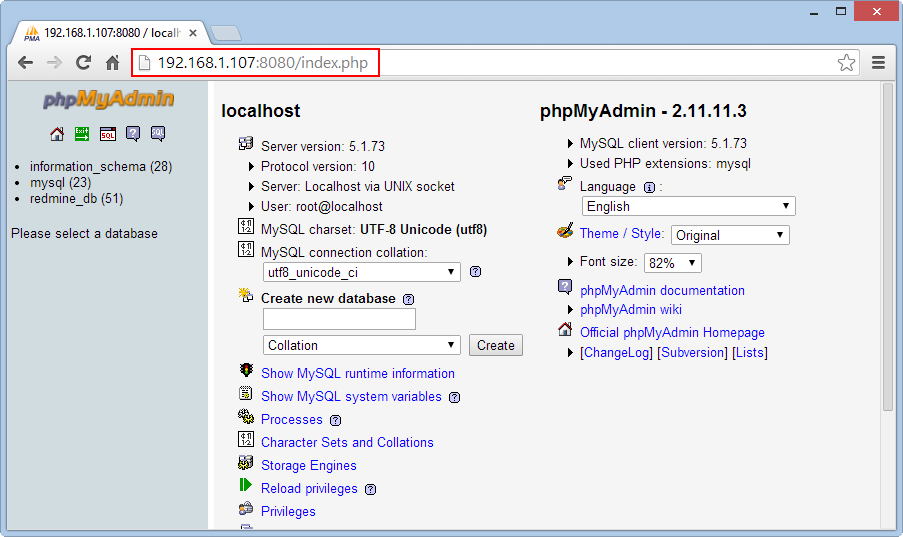
Task: Close the phpMyAdmin browser tab
Action: tap(193, 33)
